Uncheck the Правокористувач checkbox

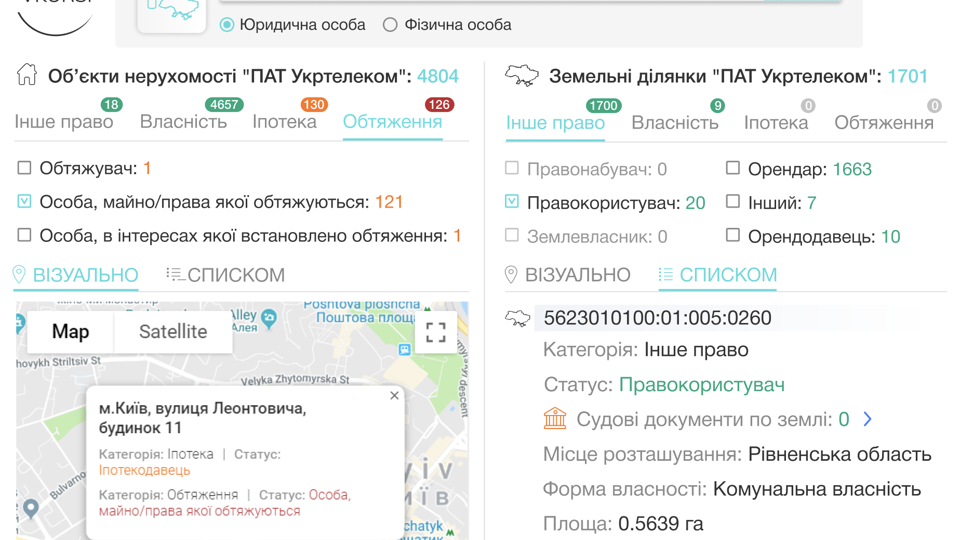[512, 201]
